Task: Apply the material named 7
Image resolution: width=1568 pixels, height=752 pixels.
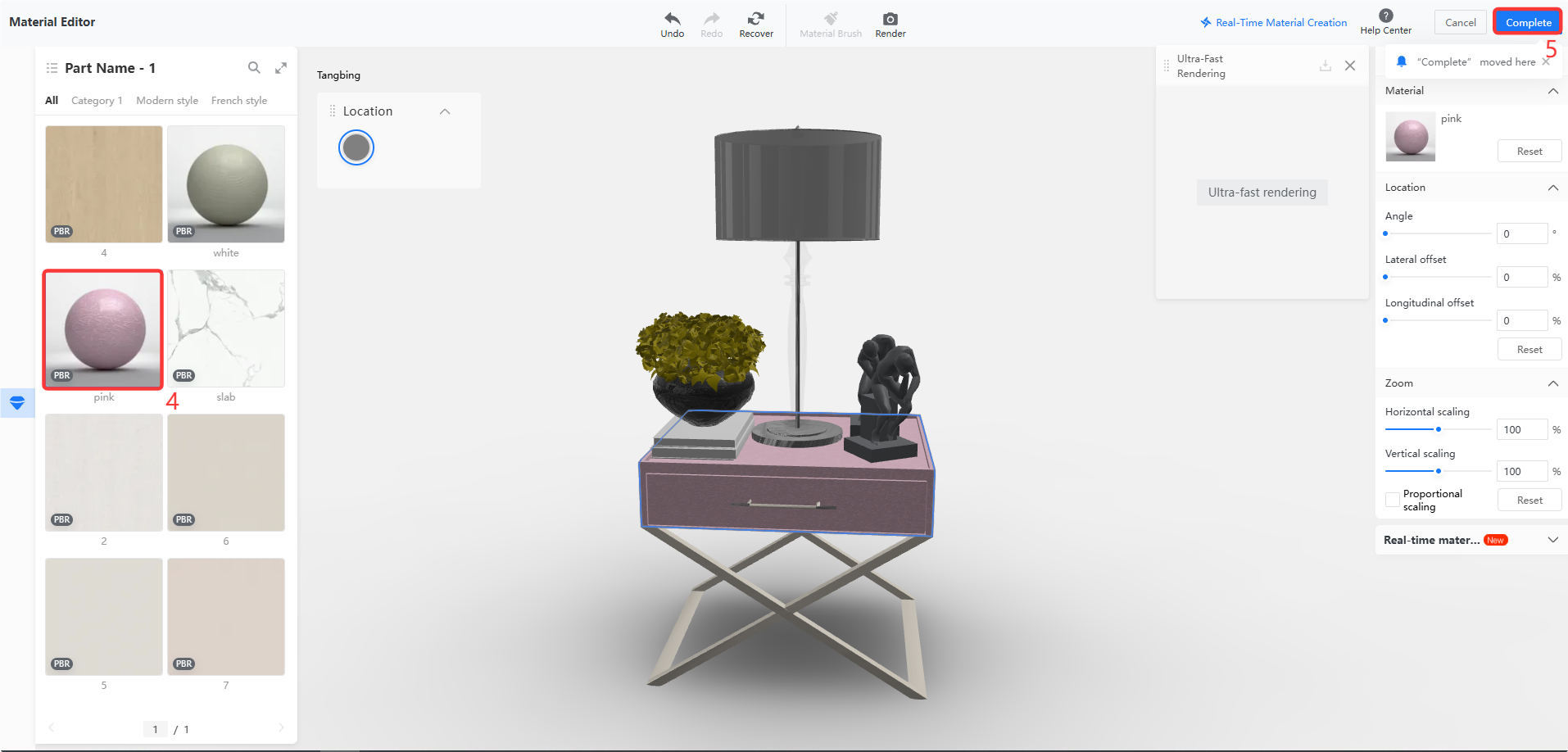Action: point(226,617)
